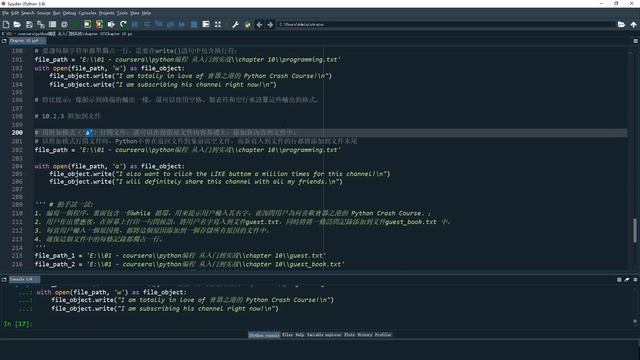Click line number 204 in the gutter
The height and width of the screenshot is (360, 640).
[x=17, y=166]
